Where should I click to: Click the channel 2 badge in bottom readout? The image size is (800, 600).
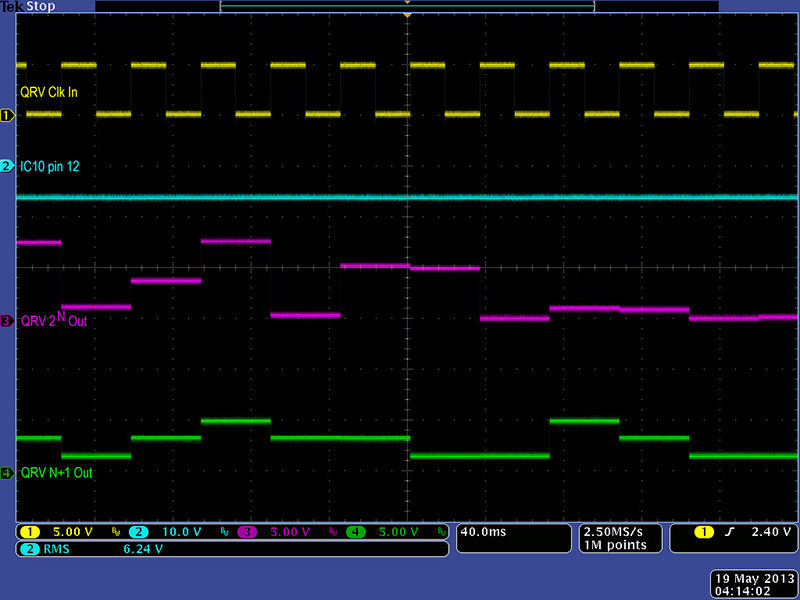(138, 532)
